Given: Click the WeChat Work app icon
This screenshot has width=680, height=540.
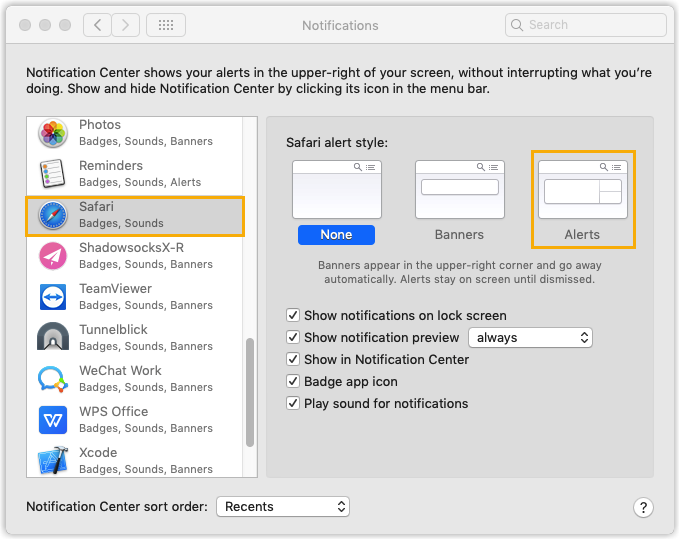Looking at the screenshot, I should tap(53, 379).
